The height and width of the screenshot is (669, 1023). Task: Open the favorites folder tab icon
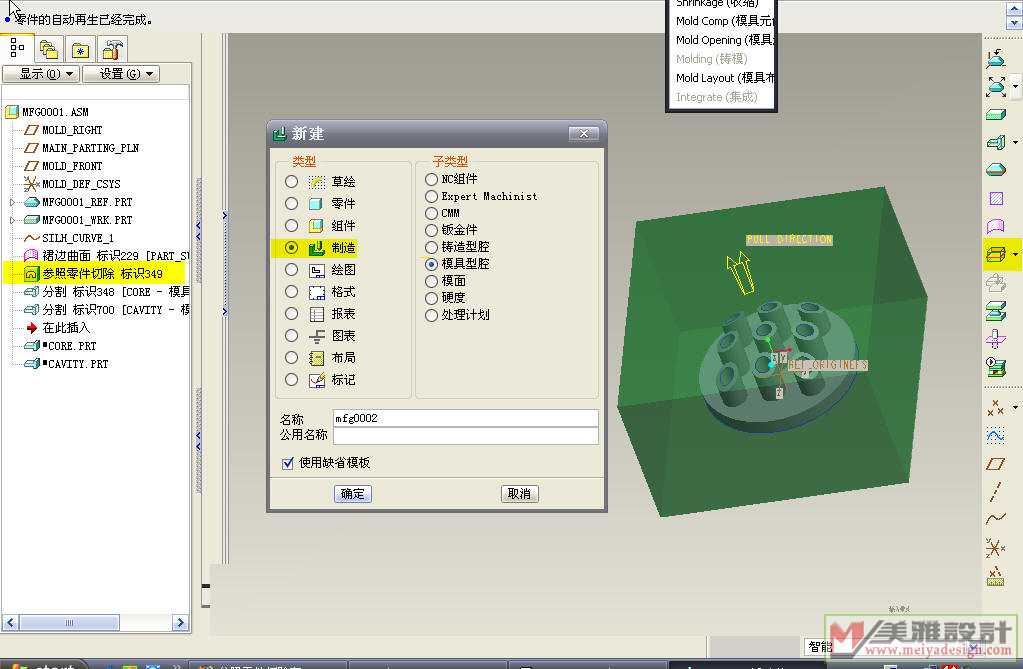80,48
